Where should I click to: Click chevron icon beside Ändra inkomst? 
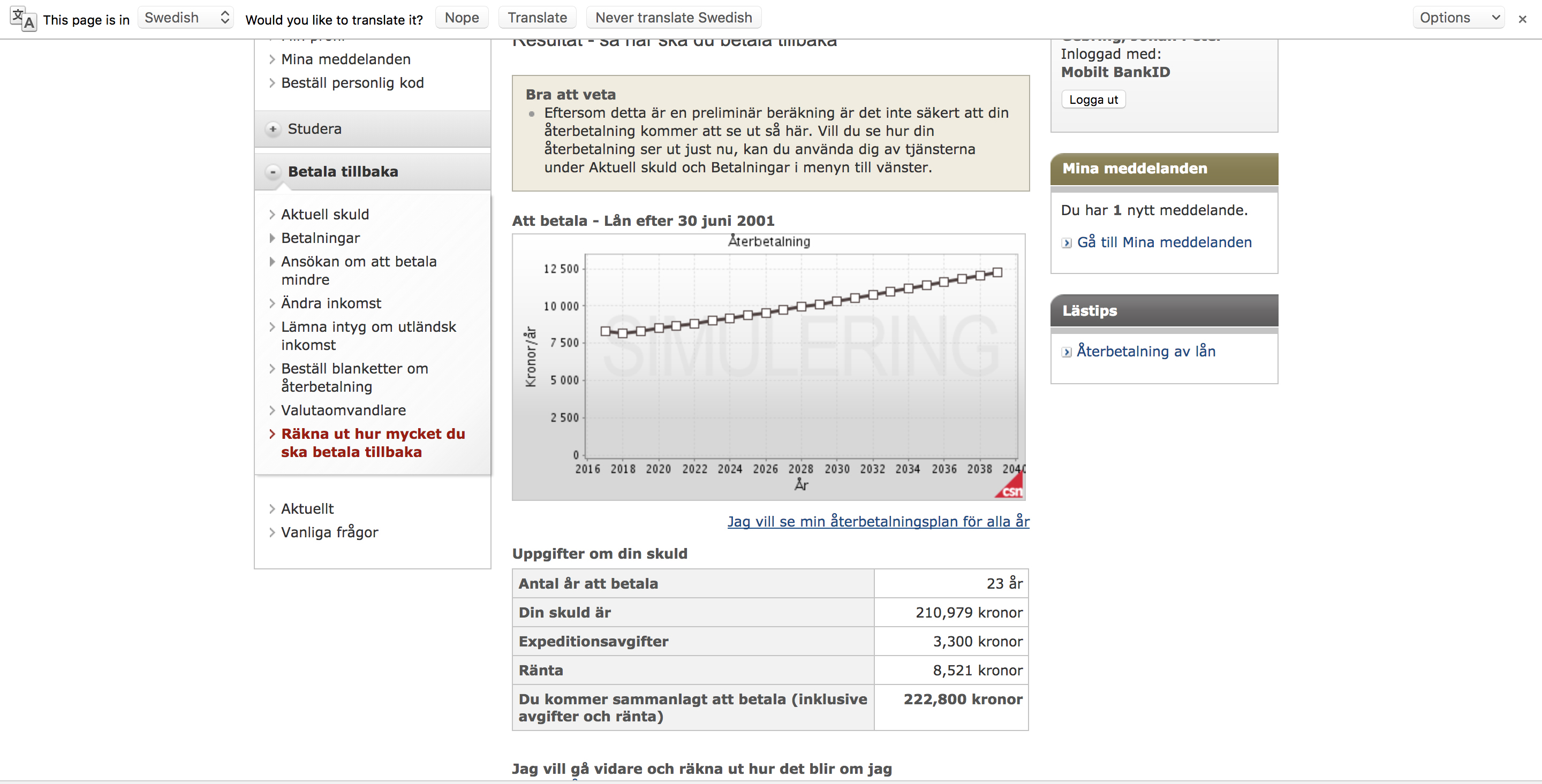(272, 303)
